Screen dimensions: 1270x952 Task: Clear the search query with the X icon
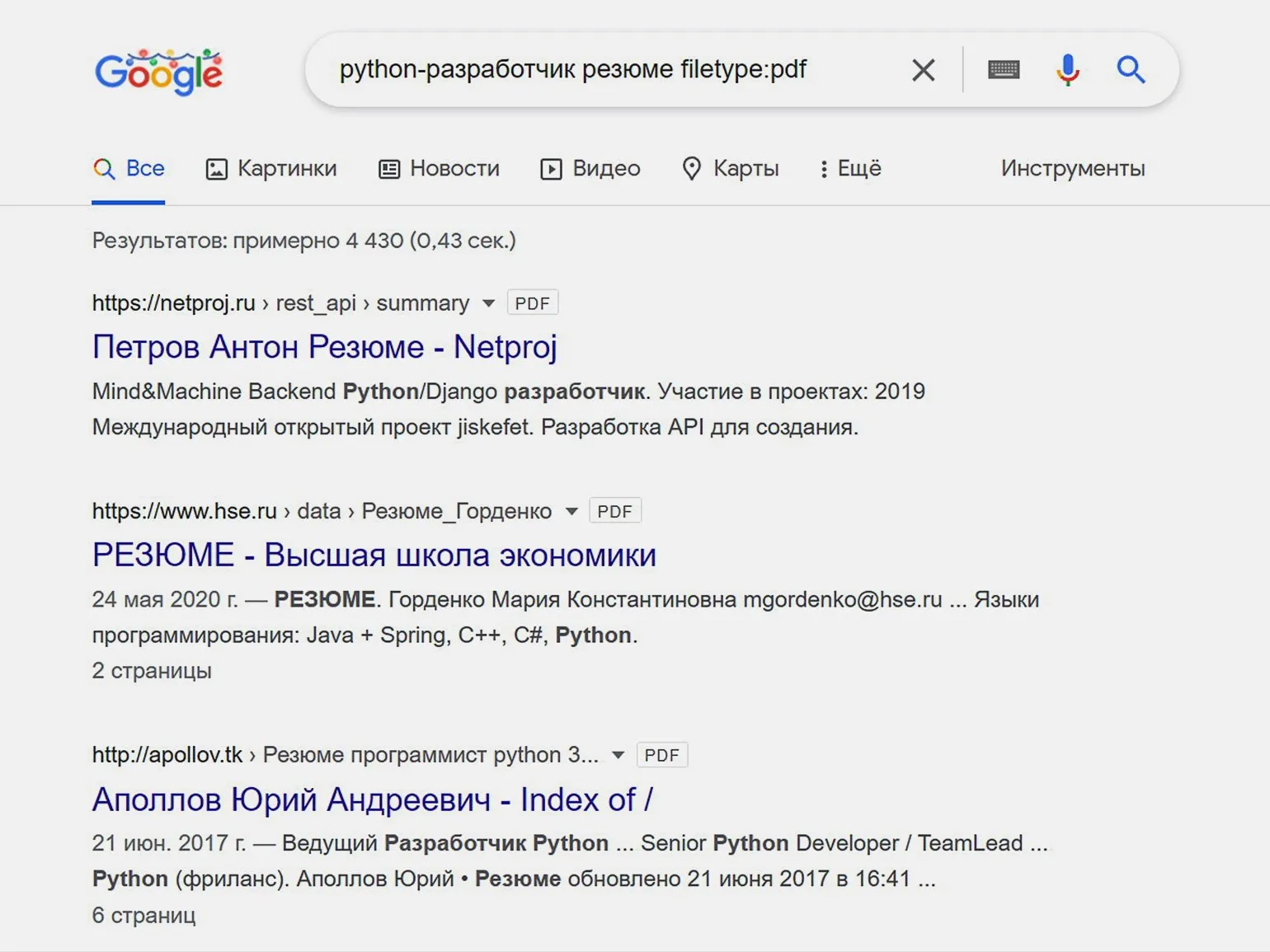click(924, 70)
